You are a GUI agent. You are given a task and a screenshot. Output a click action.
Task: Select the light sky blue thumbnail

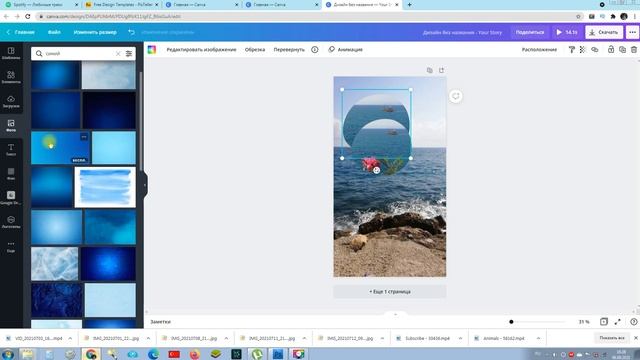(114, 147)
